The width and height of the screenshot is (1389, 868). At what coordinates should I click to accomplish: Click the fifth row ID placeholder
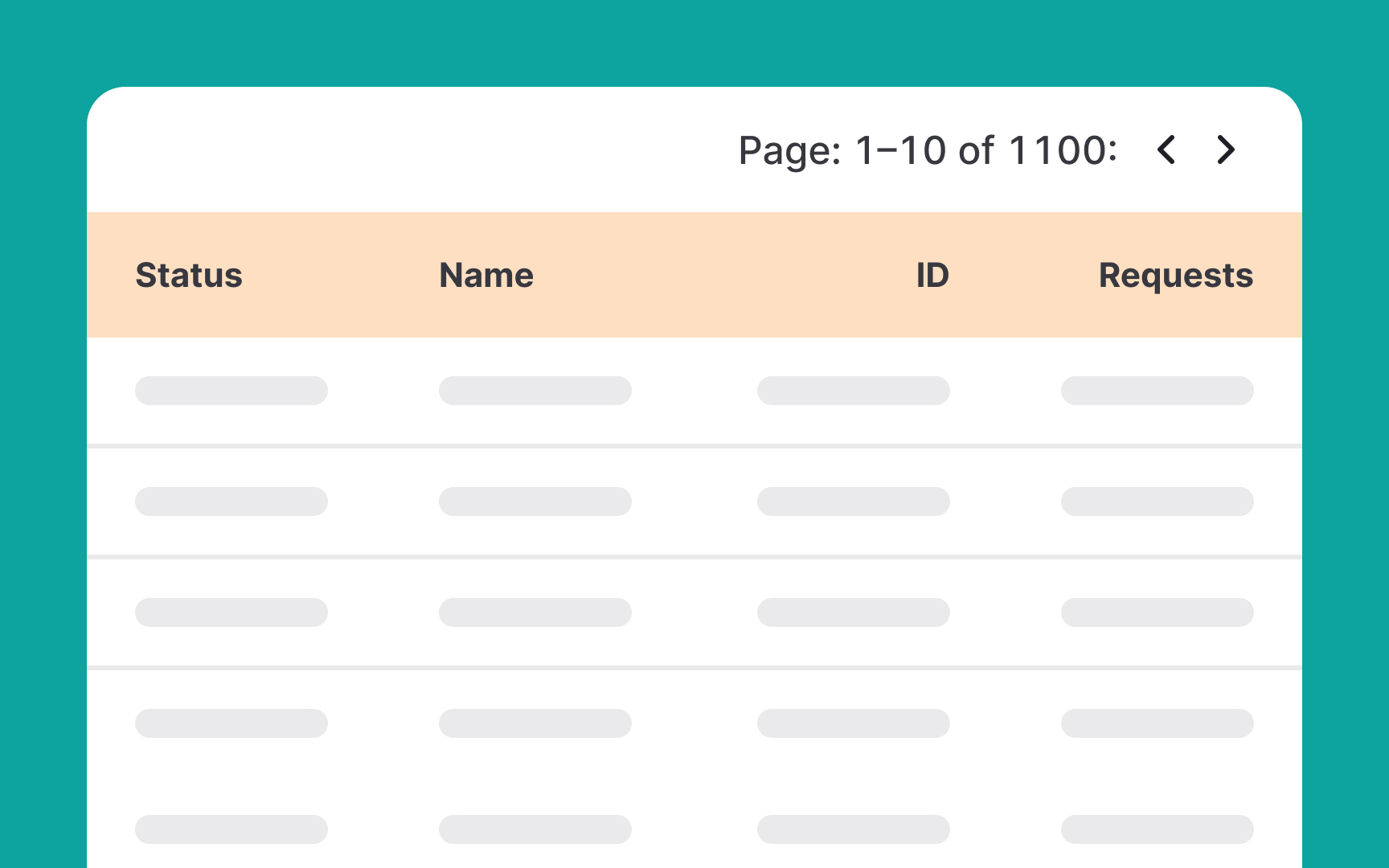click(853, 829)
